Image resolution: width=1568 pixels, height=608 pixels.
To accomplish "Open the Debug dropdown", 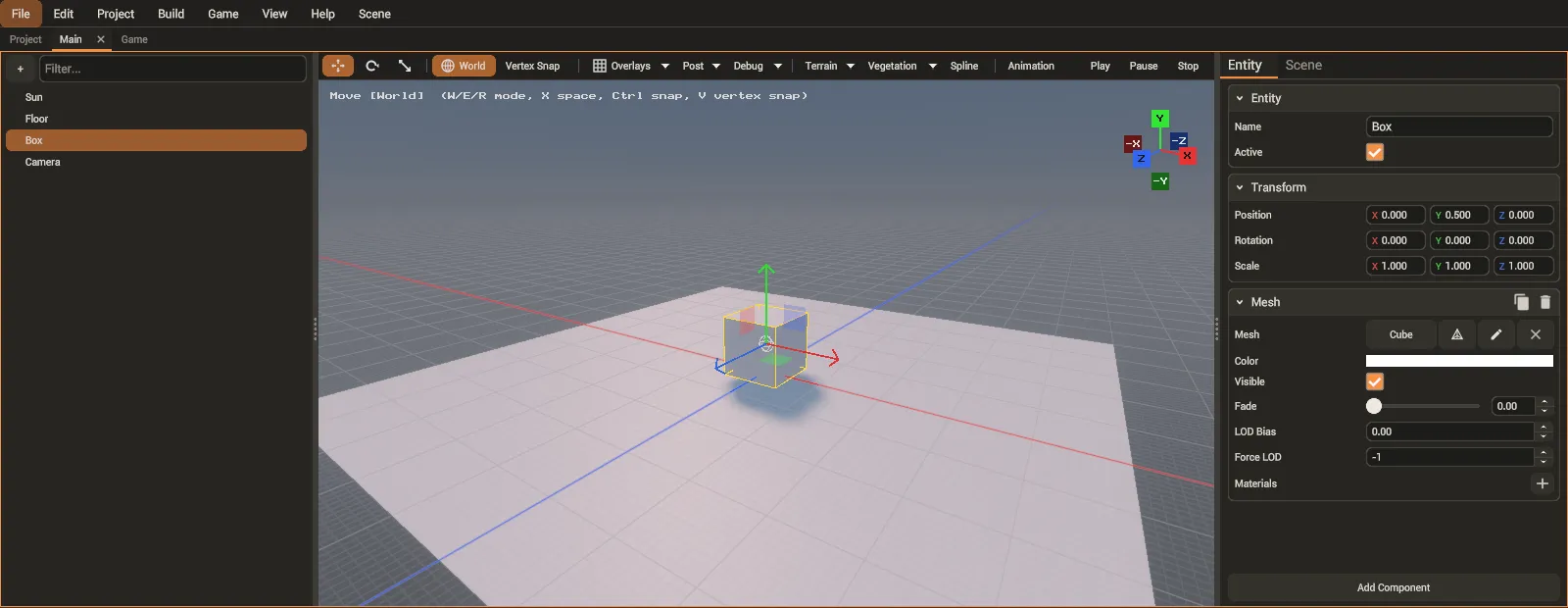I will coord(758,66).
